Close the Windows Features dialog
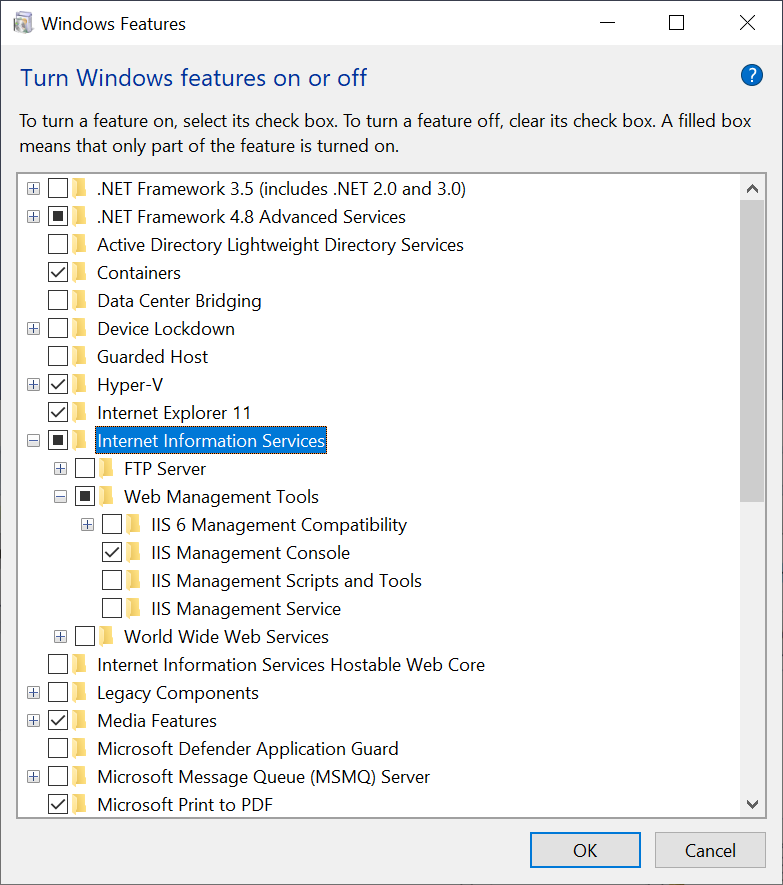Image resolution: width=783 pixels, height=885 pixels. 747,23
